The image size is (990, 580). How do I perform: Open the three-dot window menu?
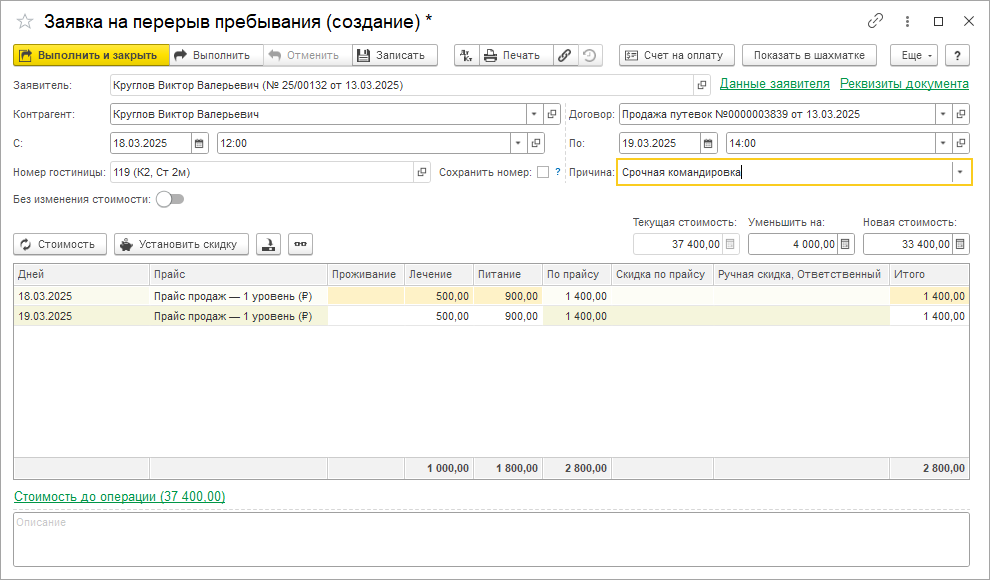click(907, 21)
